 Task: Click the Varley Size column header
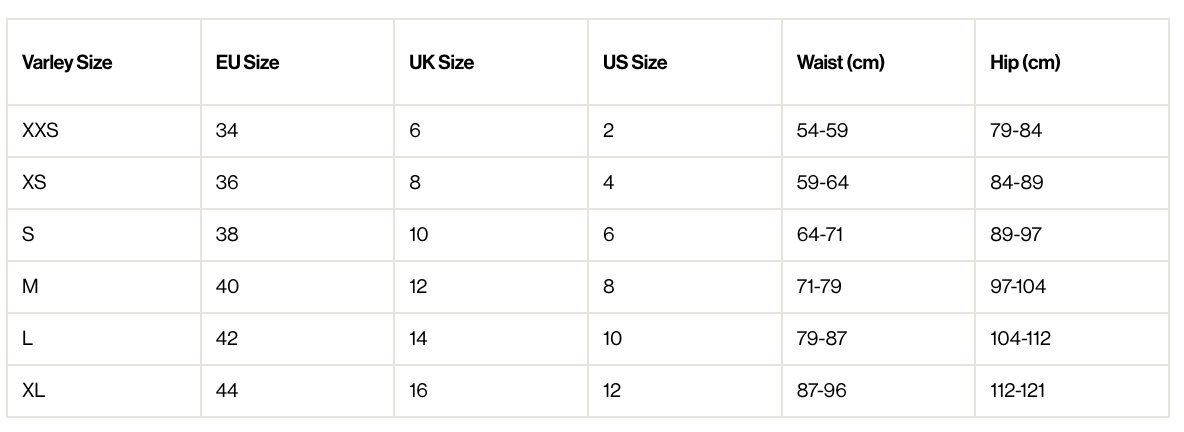click(x=67, y=63)
